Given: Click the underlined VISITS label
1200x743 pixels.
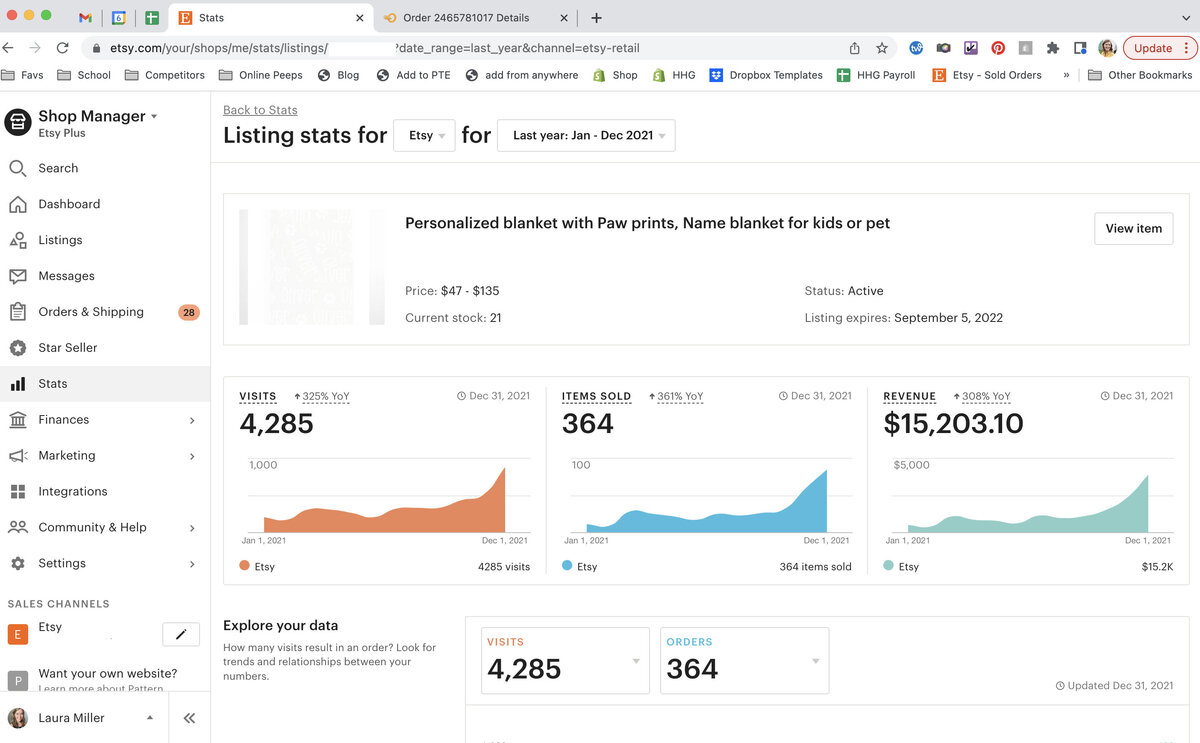Looking at the screenshot, I should [x=258, y=397].
